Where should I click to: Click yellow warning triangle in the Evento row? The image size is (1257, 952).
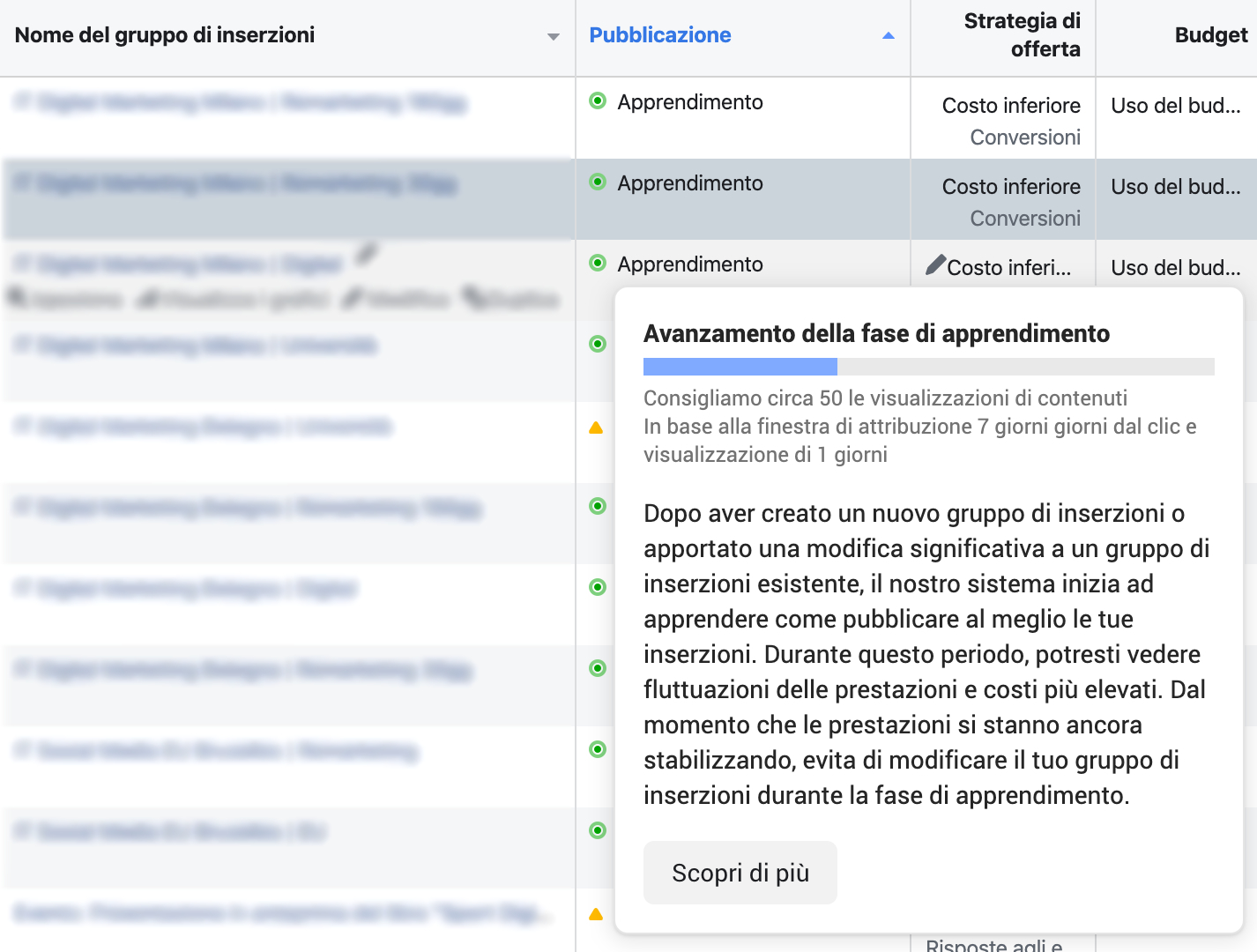tap(596, 914)
